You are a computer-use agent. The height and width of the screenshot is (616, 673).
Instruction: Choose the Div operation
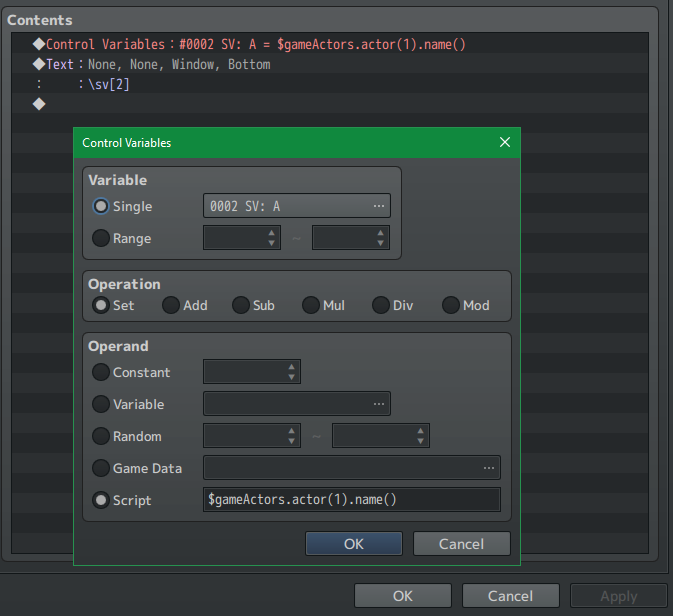pos(381,305)
